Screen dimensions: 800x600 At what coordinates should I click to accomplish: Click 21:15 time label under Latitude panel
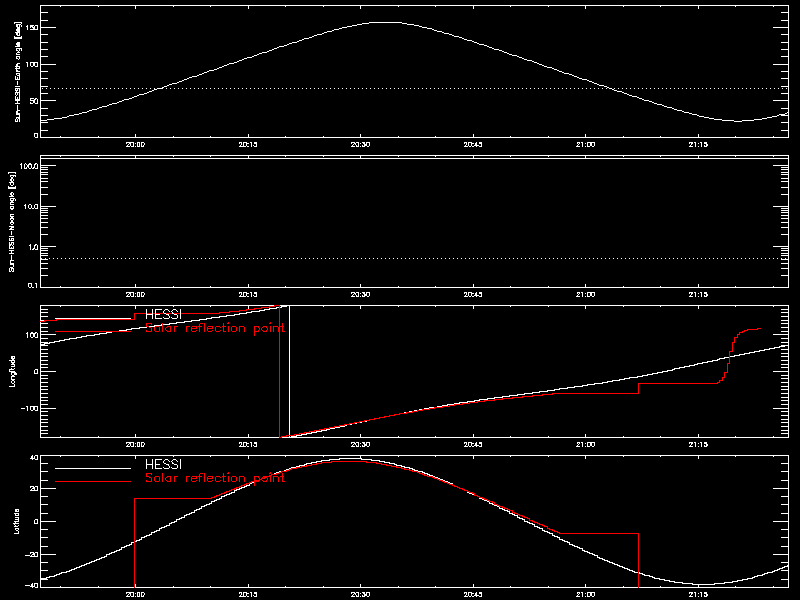tap(698, 594)
